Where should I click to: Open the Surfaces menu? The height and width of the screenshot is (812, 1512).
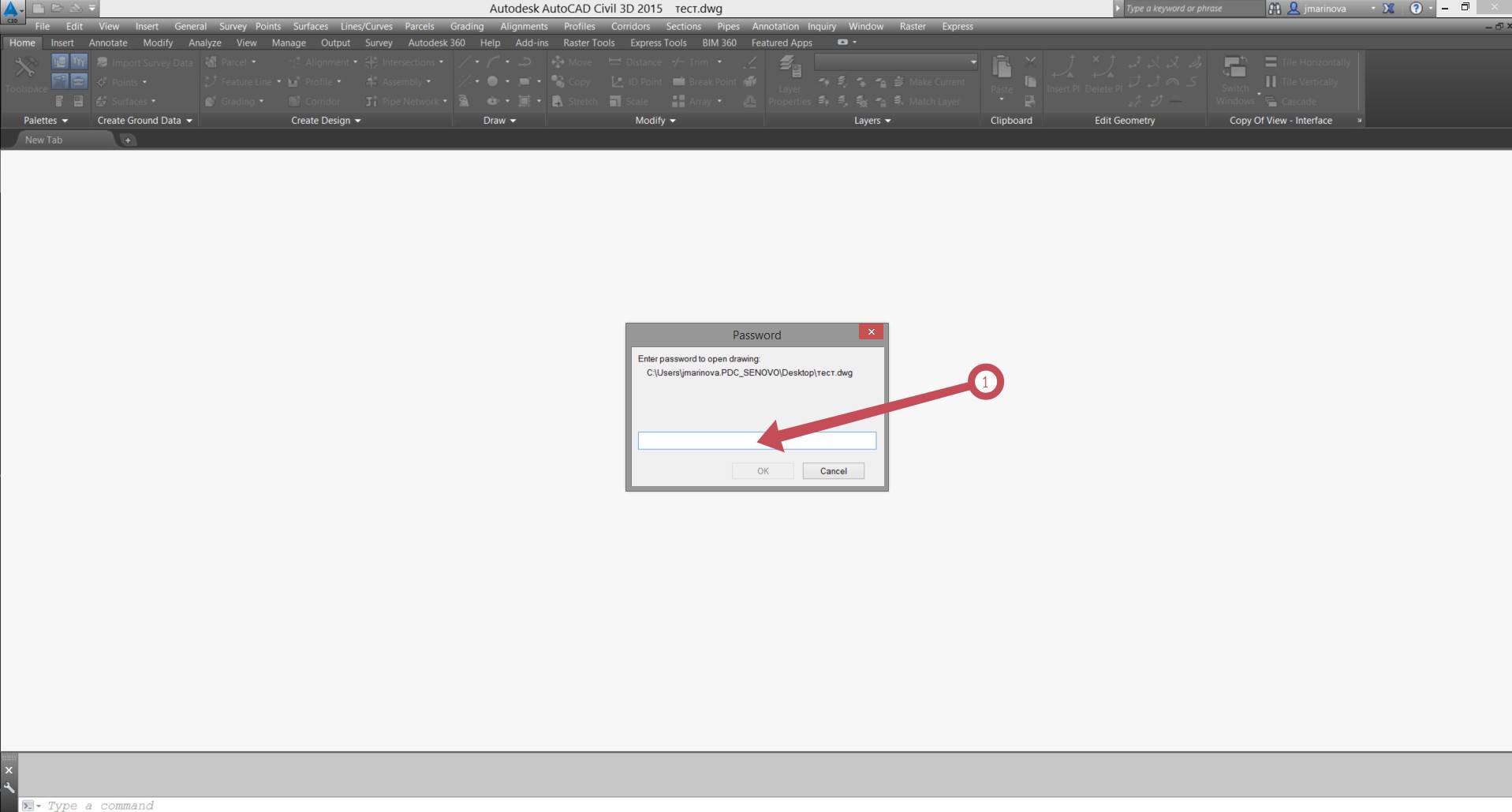click(311, 26)
